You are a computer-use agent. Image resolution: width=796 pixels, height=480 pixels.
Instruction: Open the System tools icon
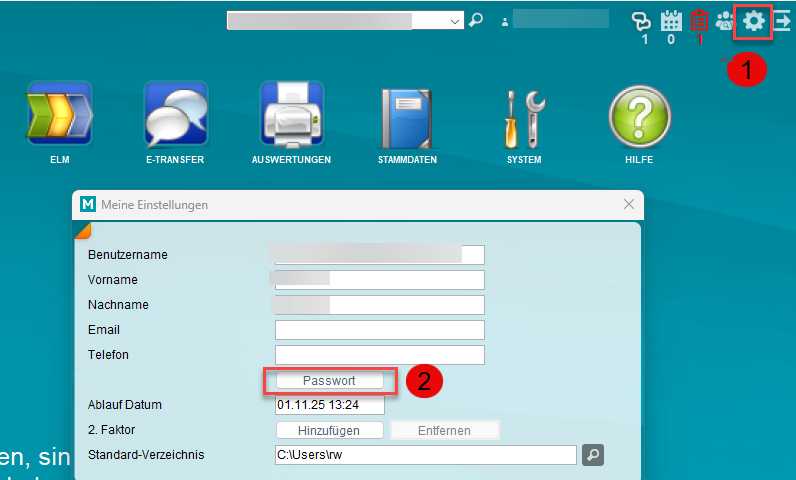tap(523, 116)
